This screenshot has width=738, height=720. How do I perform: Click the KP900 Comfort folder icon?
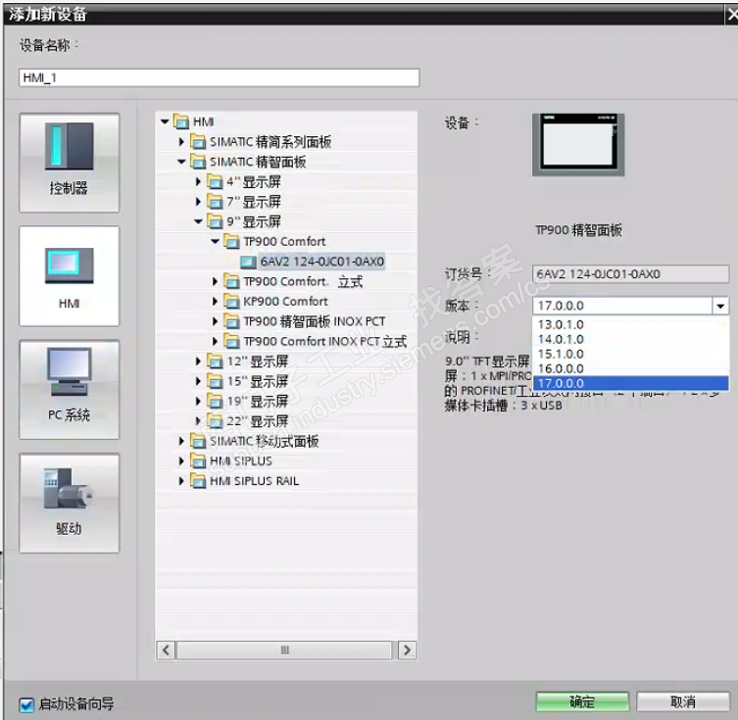pyautogui.click(x=232, y=301)
